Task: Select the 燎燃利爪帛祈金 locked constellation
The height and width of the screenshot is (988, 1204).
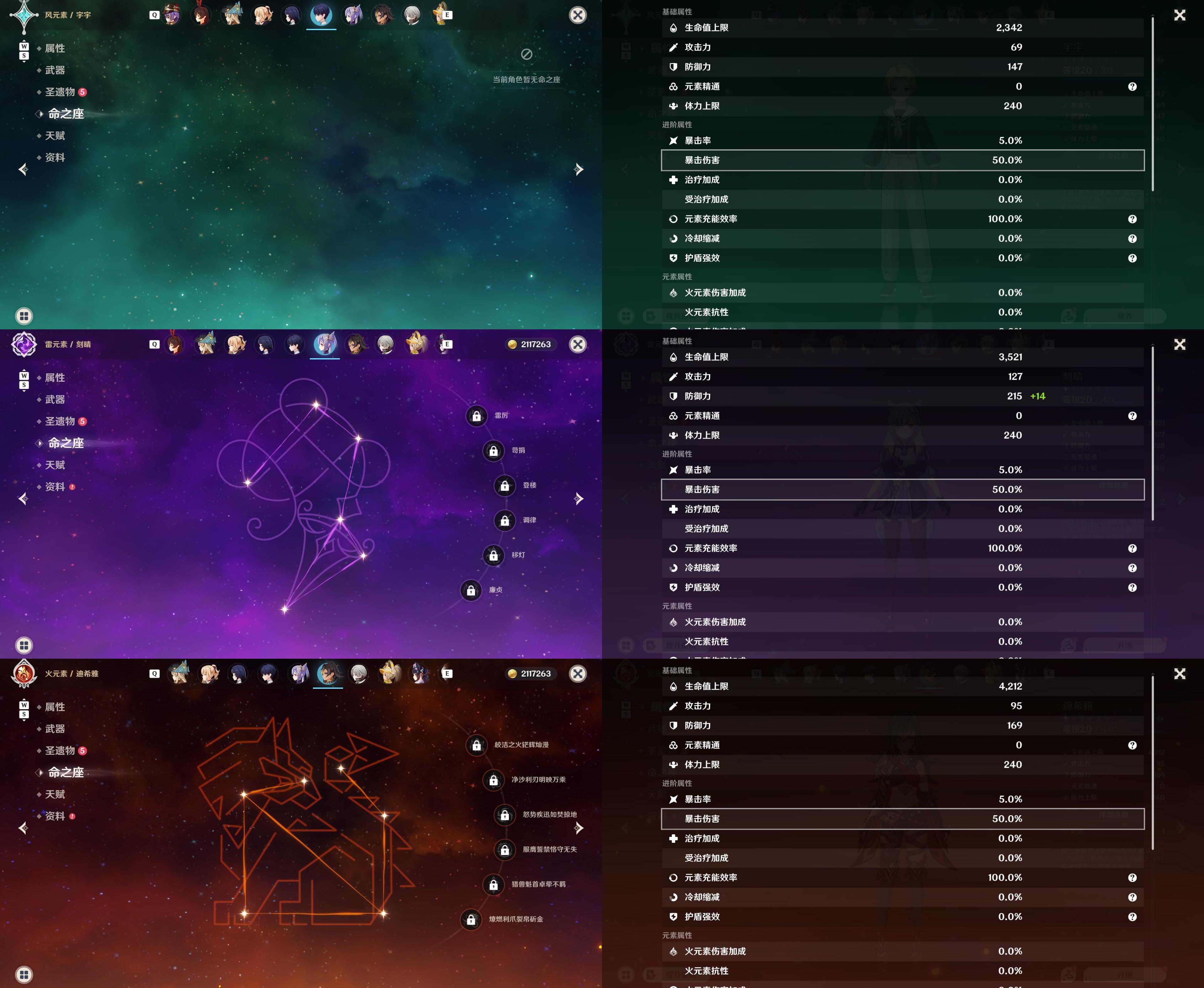Action: click(x=471, y=920)
